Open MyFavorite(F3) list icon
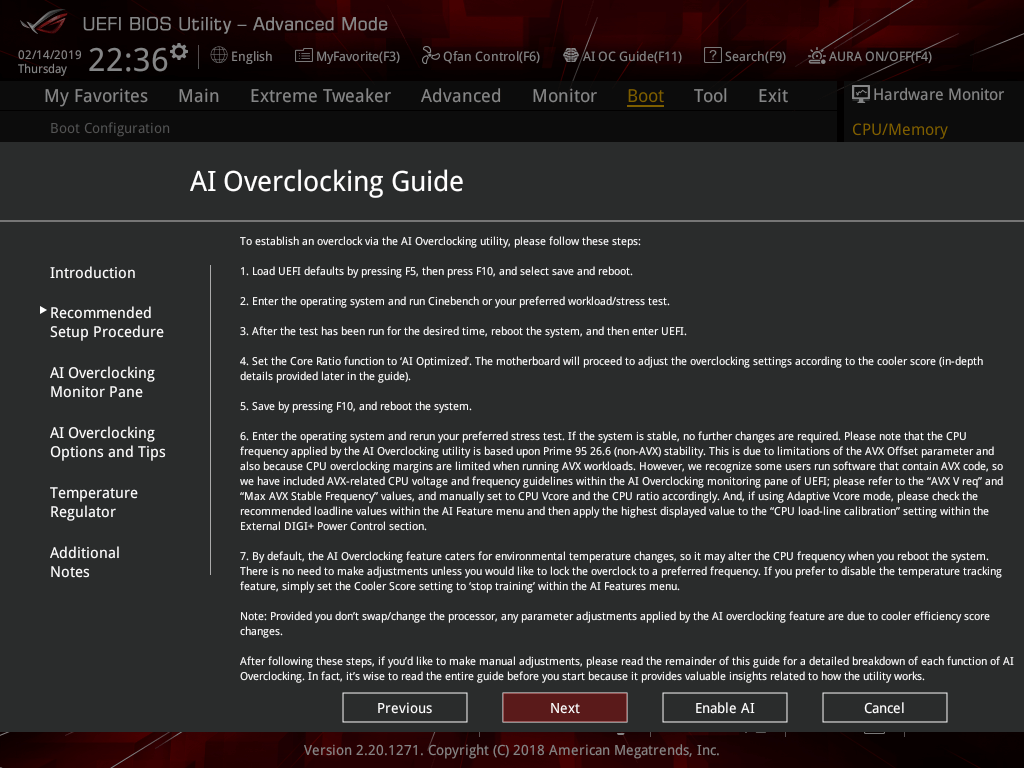The height and width of the screenshot is (768, 1024). (304, 56)
